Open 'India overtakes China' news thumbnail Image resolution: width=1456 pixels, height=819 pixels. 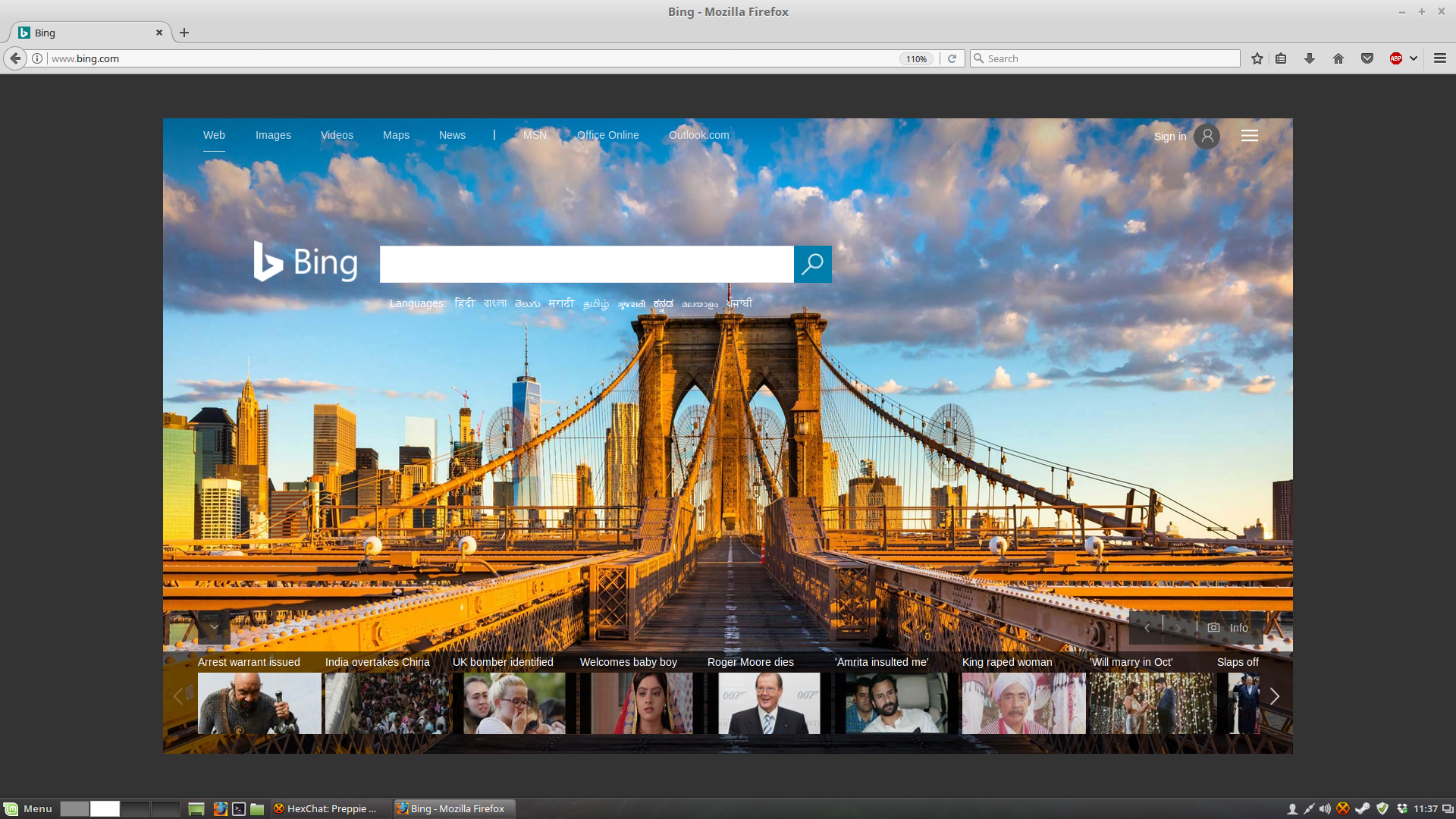point(387,703)
